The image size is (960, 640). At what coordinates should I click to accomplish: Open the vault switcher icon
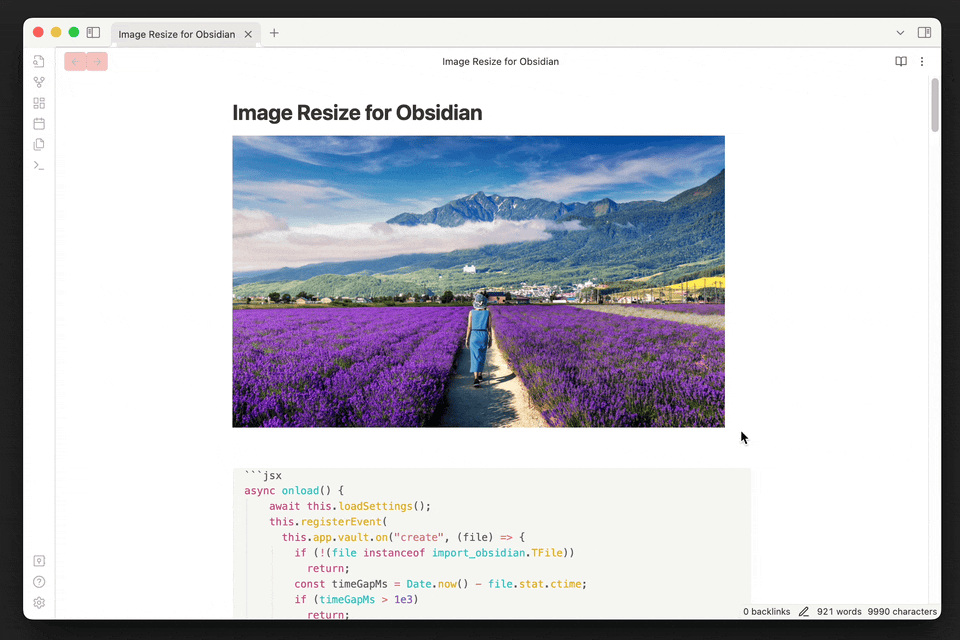[x=39, y=561]
